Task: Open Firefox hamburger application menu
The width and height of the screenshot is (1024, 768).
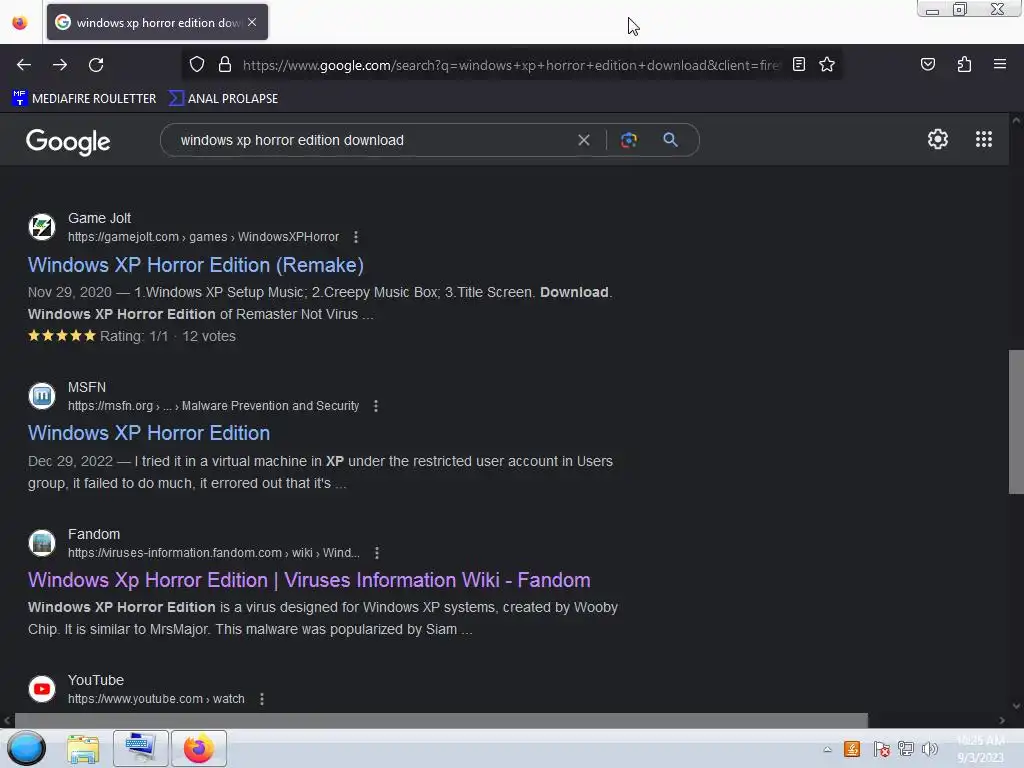Action: (x=999, y=64)
